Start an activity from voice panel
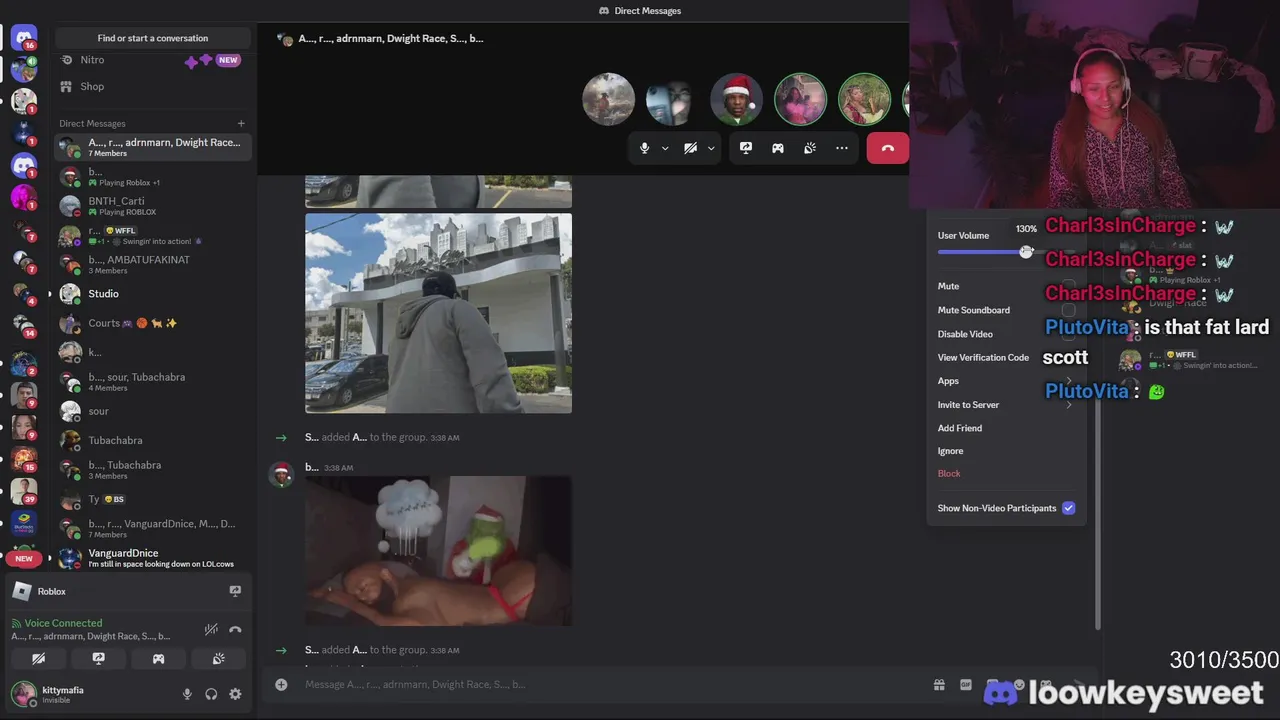The width and height of the screenshot is (1280, 720). (x=158, y=659)
